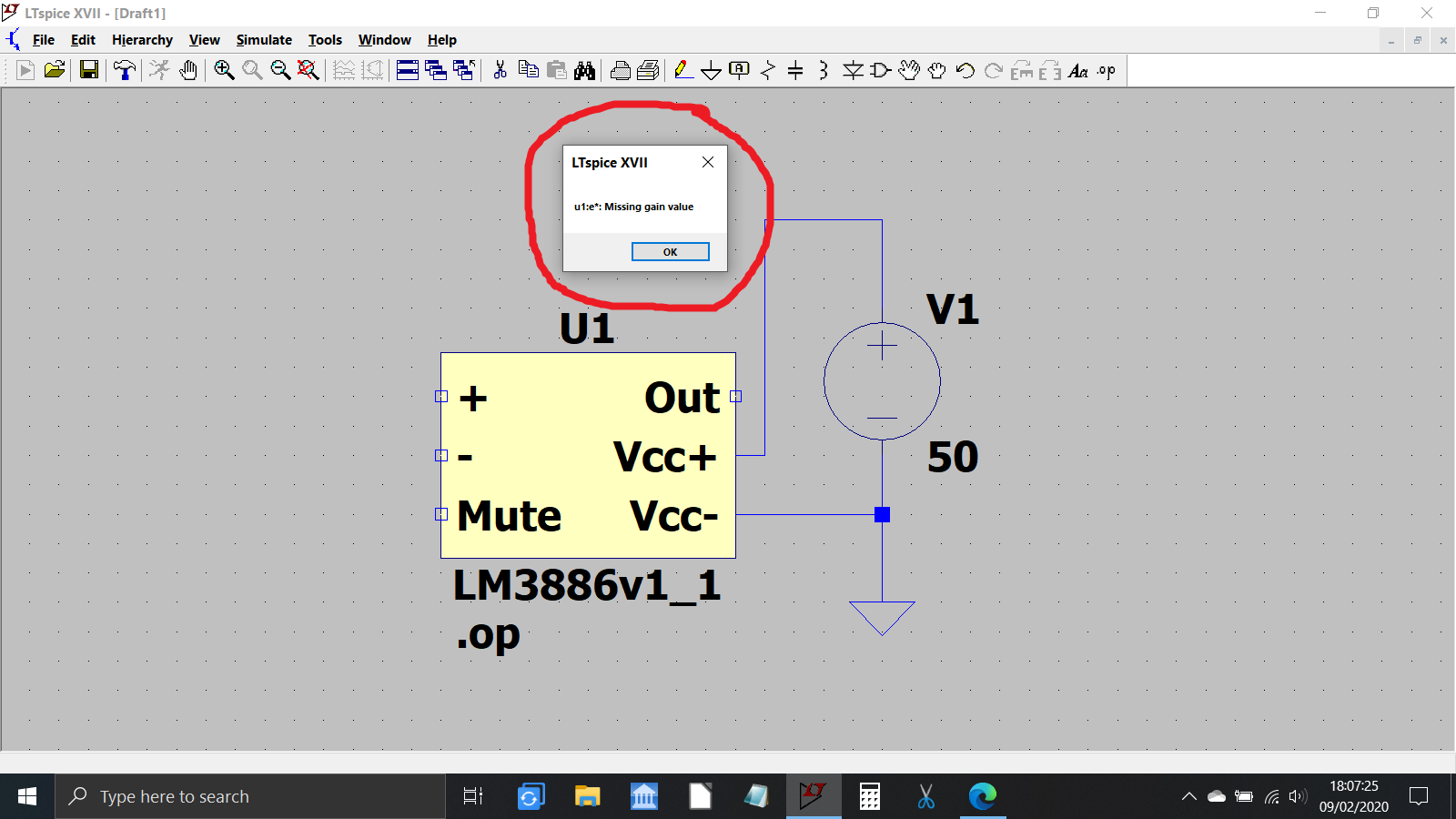Open the Window menu
The width and height of the screenshot is (1456, 819).
coord(384,40)
